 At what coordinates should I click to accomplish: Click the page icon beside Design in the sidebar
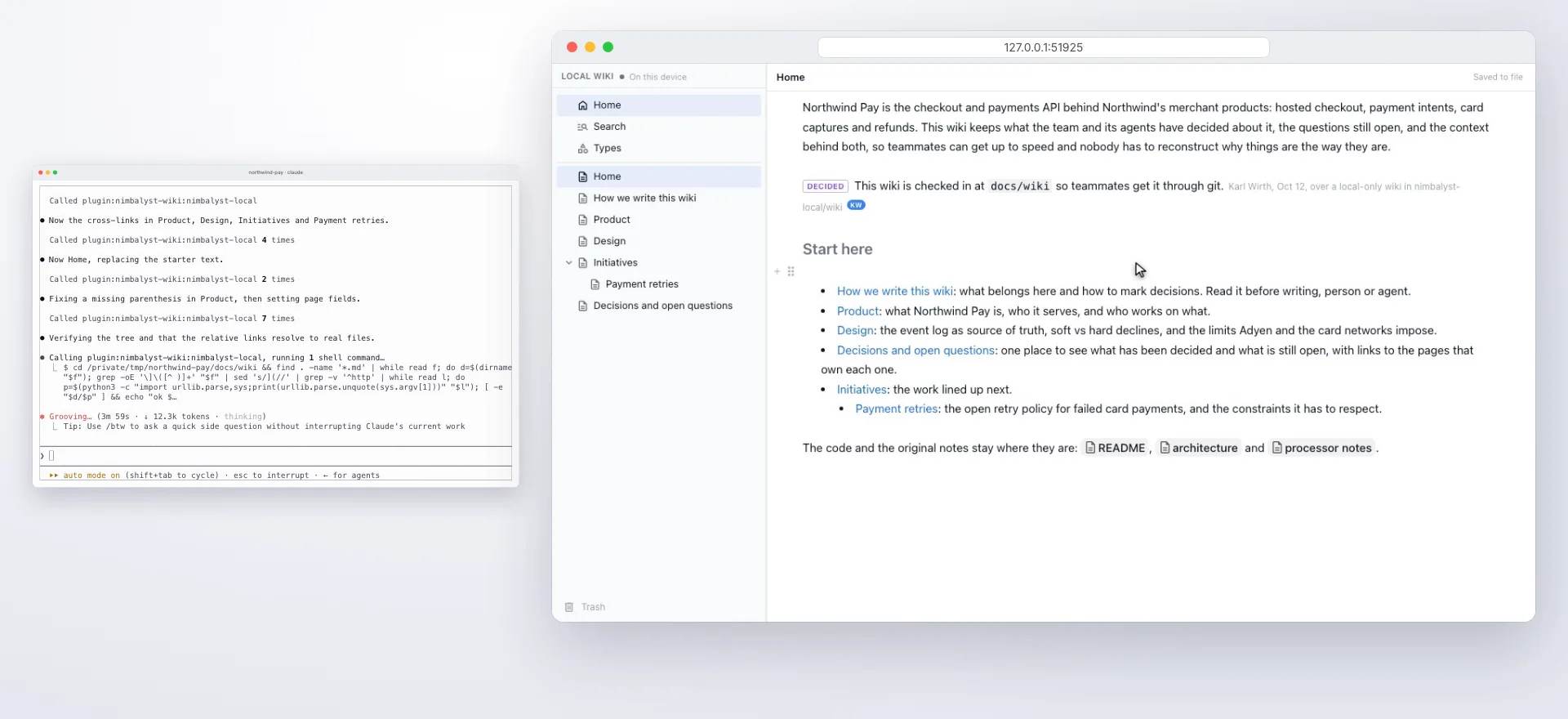582,241
